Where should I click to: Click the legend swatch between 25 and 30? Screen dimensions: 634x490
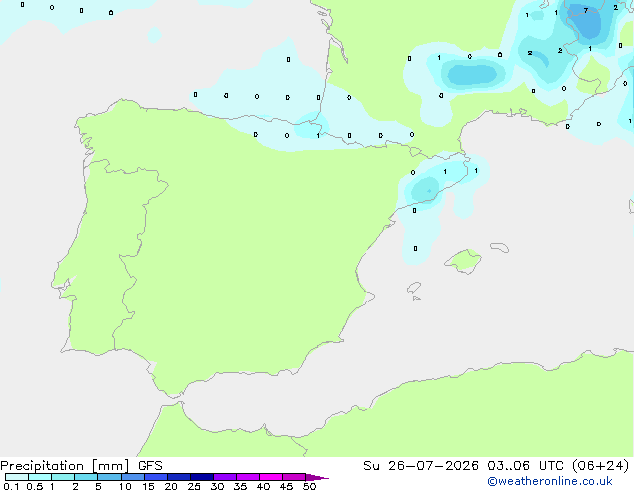(x=202, y=477)
